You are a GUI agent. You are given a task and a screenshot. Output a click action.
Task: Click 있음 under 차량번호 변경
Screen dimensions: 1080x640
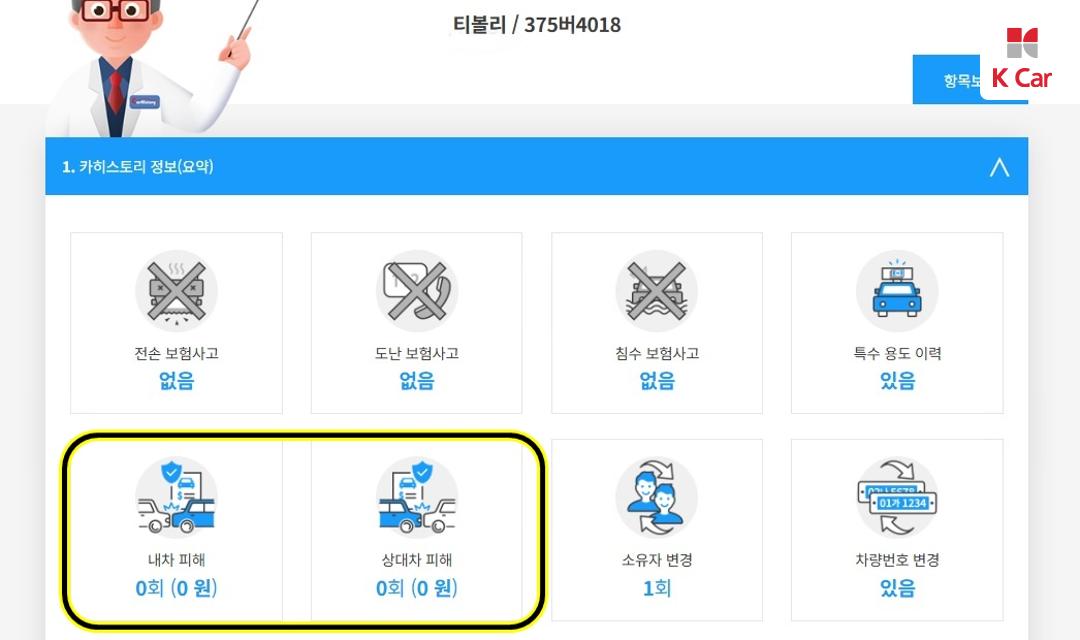tap(897, 588)
